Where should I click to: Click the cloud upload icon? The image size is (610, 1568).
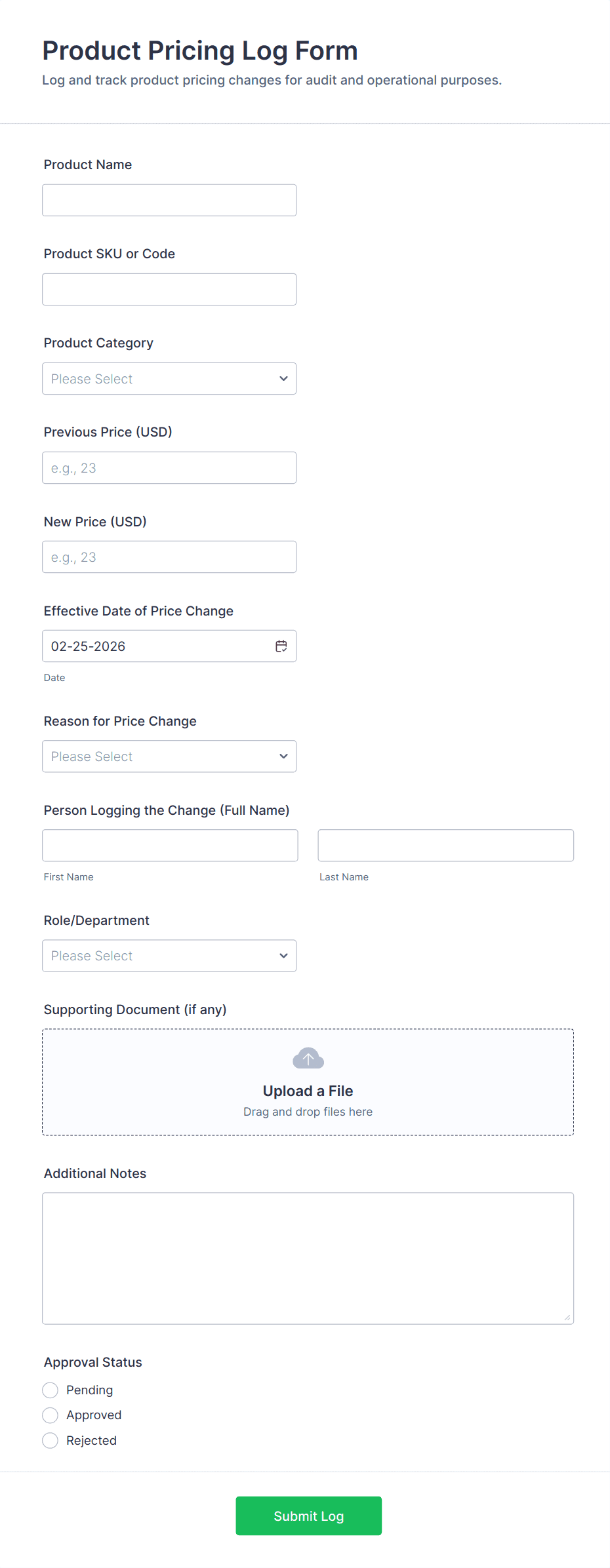308,1058
